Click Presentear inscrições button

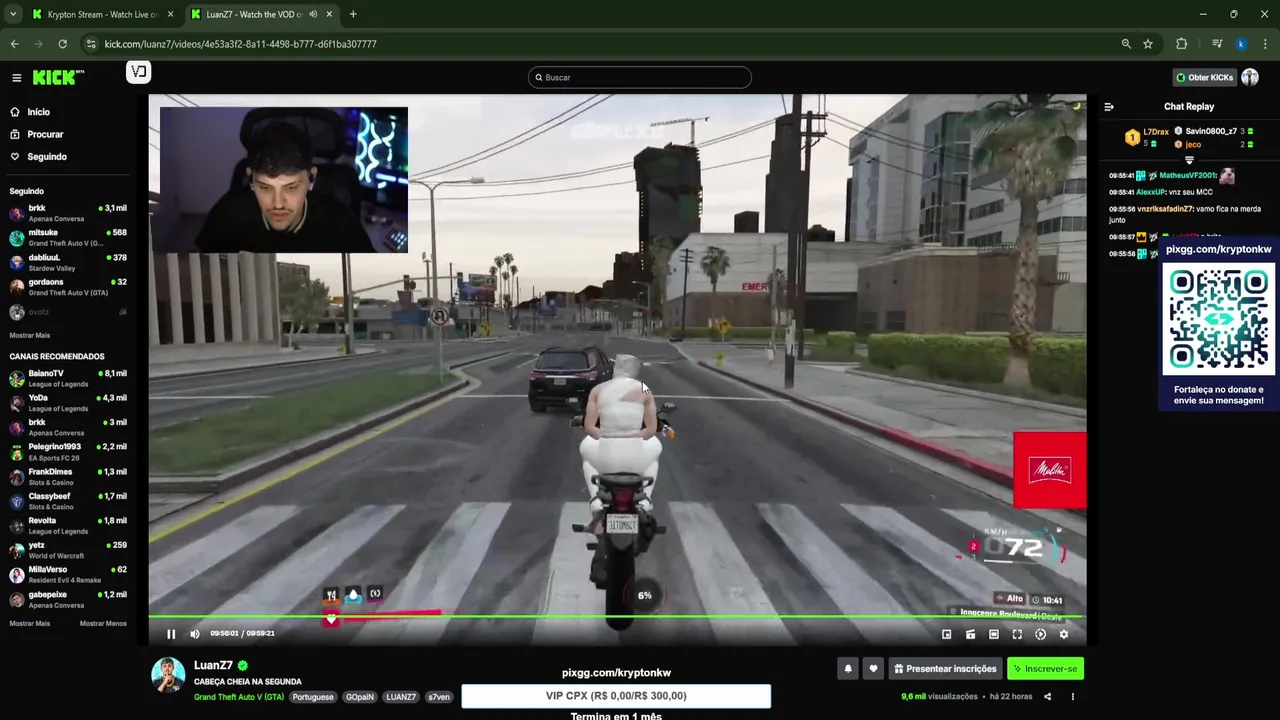tap(945, 669)
